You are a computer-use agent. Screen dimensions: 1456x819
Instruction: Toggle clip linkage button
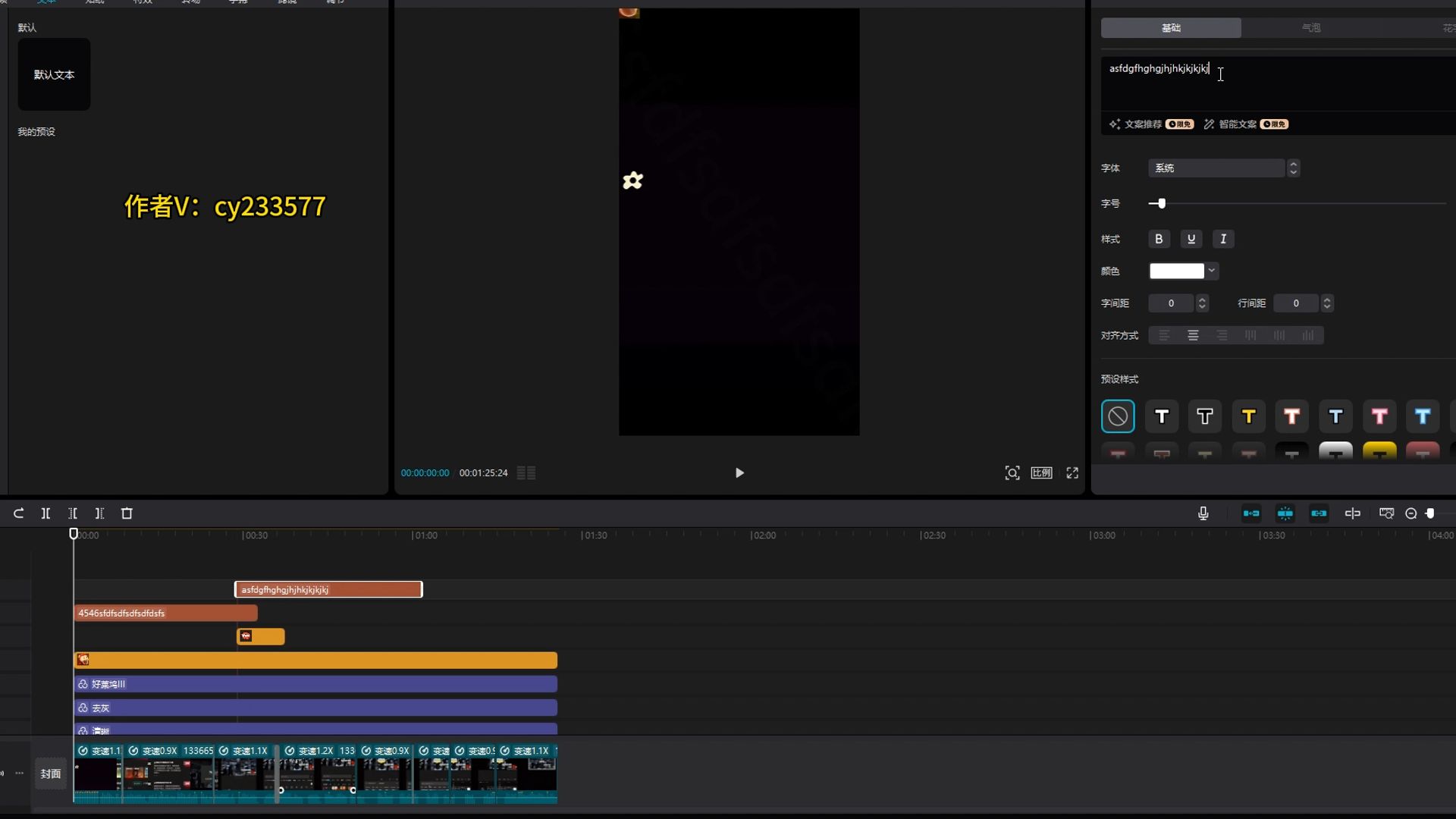[x=1319, y=513]
